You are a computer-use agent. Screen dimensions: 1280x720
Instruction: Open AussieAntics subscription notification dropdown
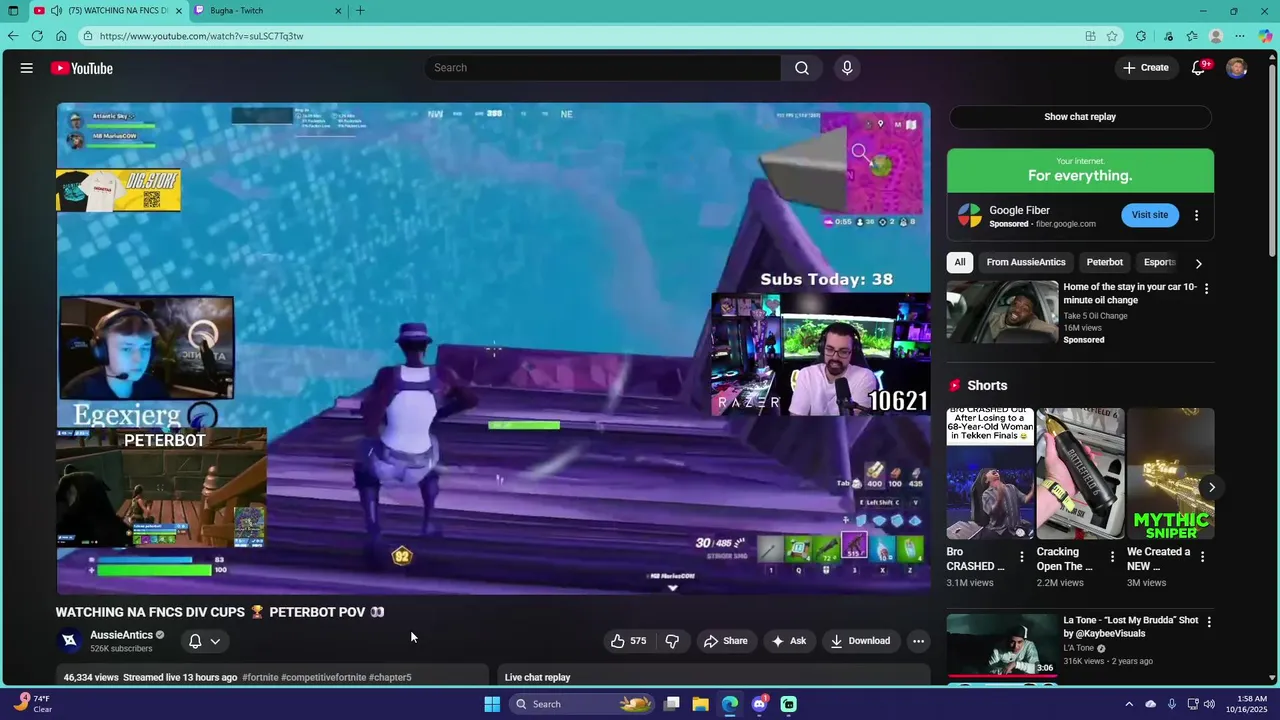click(x=204, y=641)
